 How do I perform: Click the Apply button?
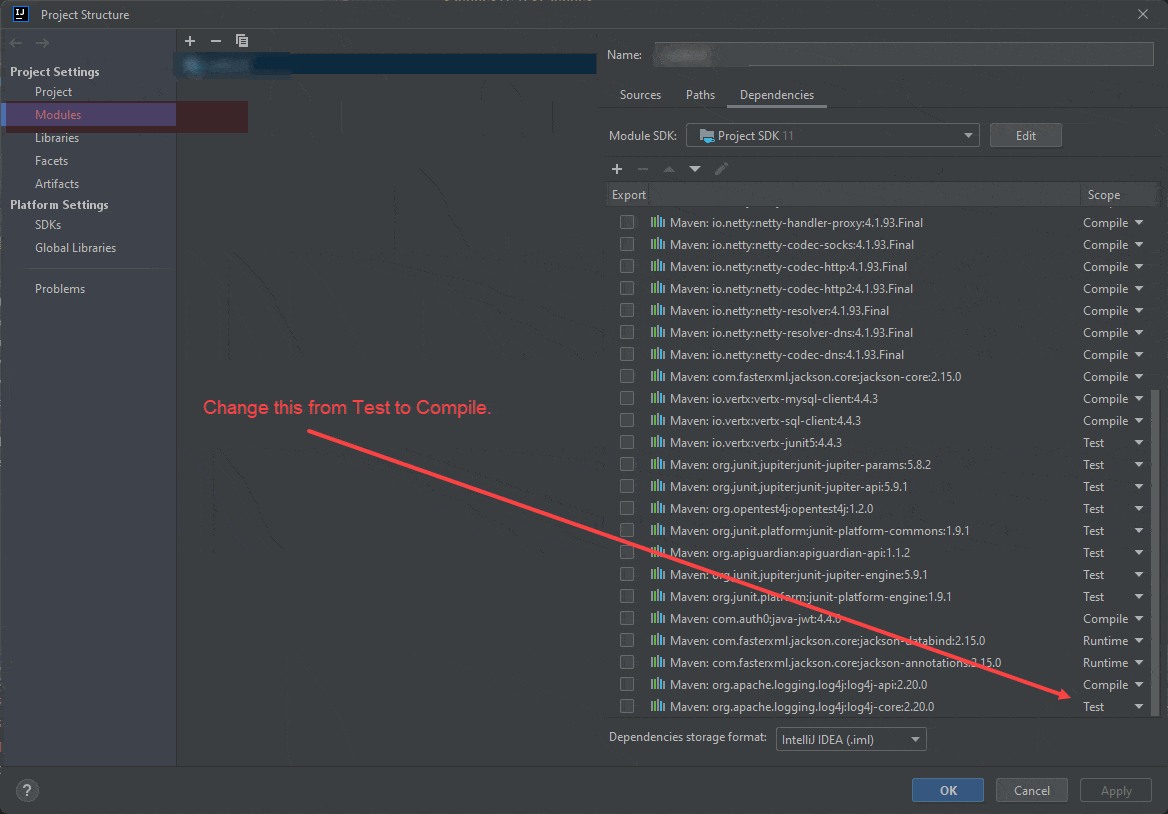click(x=1116, y=790)
